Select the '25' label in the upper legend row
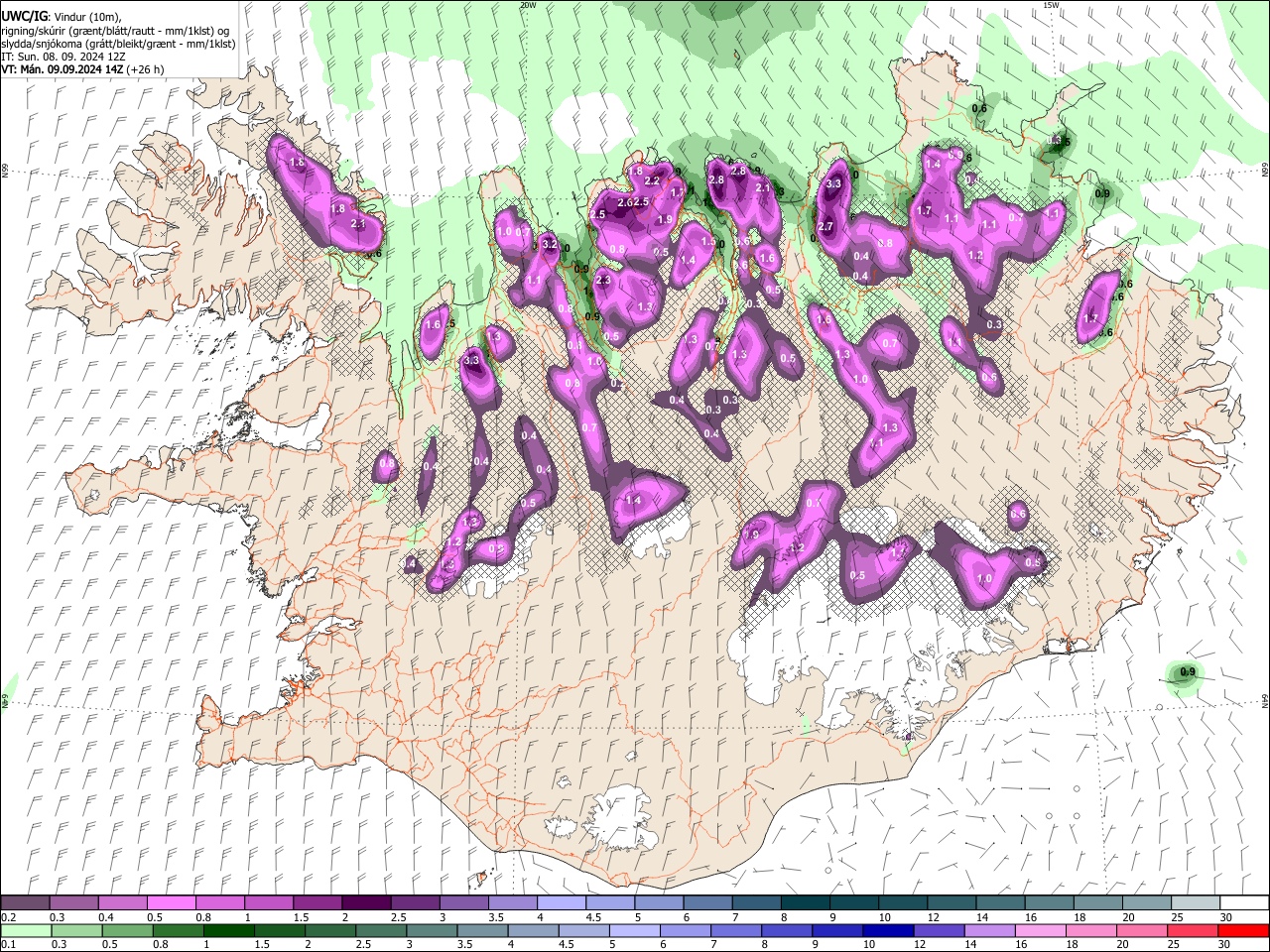Screen dimensions: 1270x952 pyautogui.click(x=1178, y=917)
